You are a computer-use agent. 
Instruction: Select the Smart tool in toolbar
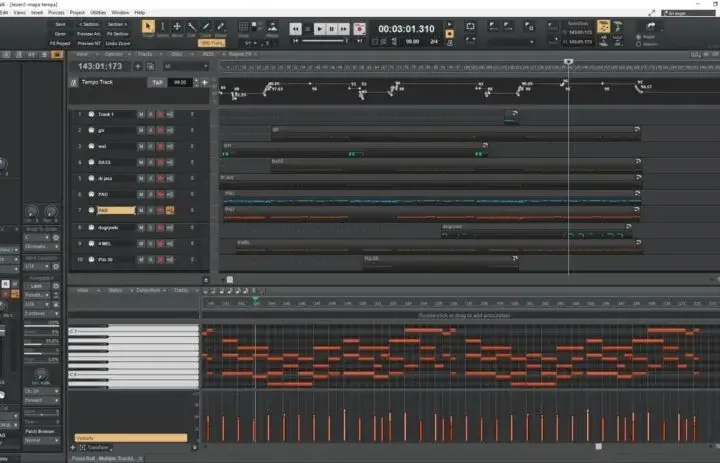148,27
